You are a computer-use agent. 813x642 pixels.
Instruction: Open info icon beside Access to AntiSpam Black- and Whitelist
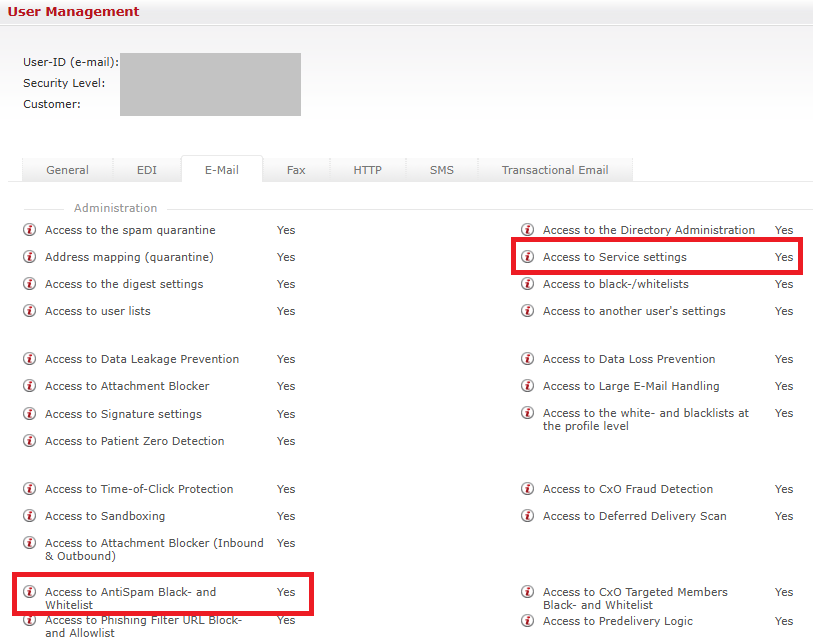(30, 592)
